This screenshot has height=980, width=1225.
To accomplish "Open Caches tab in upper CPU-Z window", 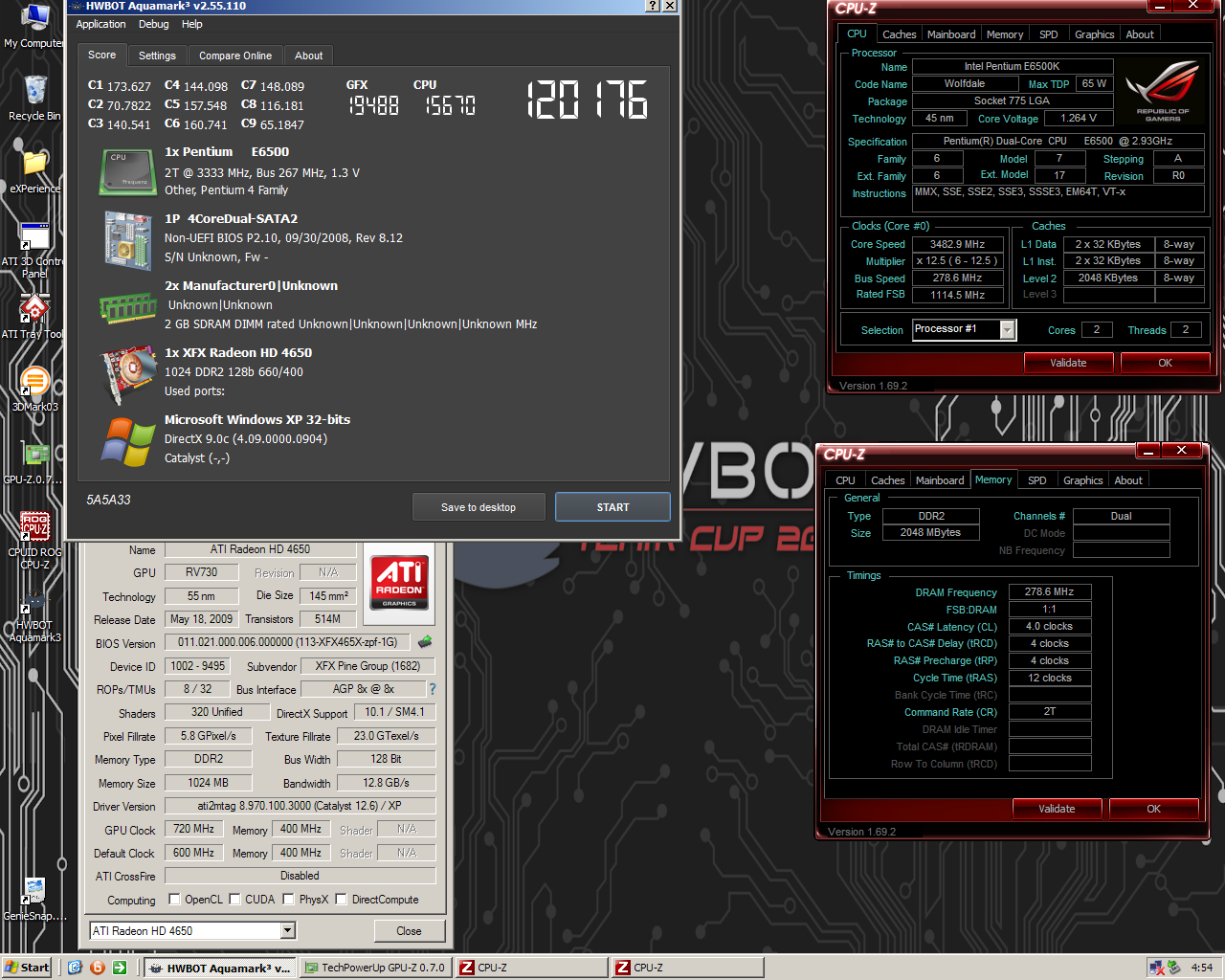I will [899, 34].
